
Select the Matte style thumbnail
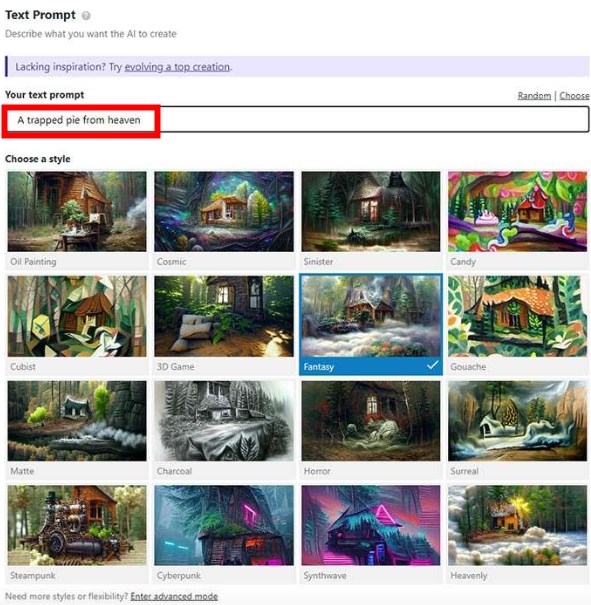coord(77,421)
